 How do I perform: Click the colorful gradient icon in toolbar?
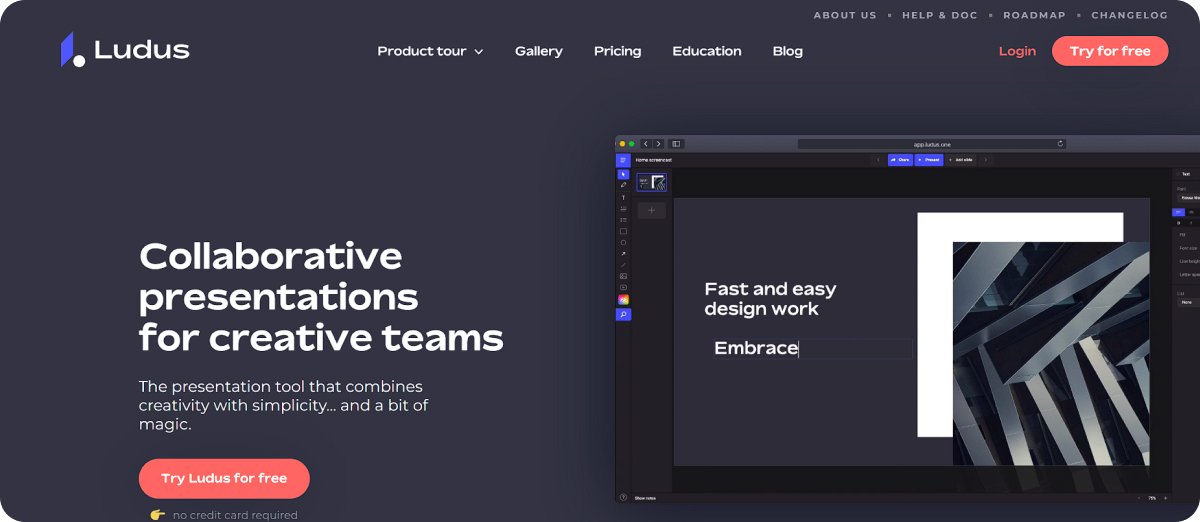[623, 300]
